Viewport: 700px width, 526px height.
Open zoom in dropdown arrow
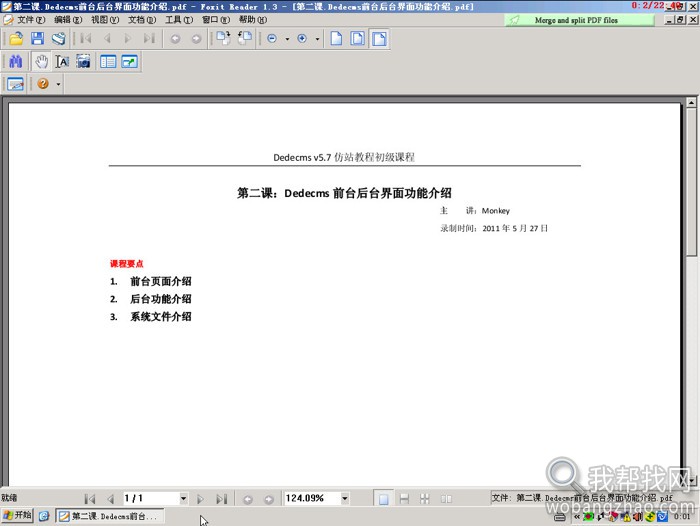pyautogui.click(x=317, y=39)
